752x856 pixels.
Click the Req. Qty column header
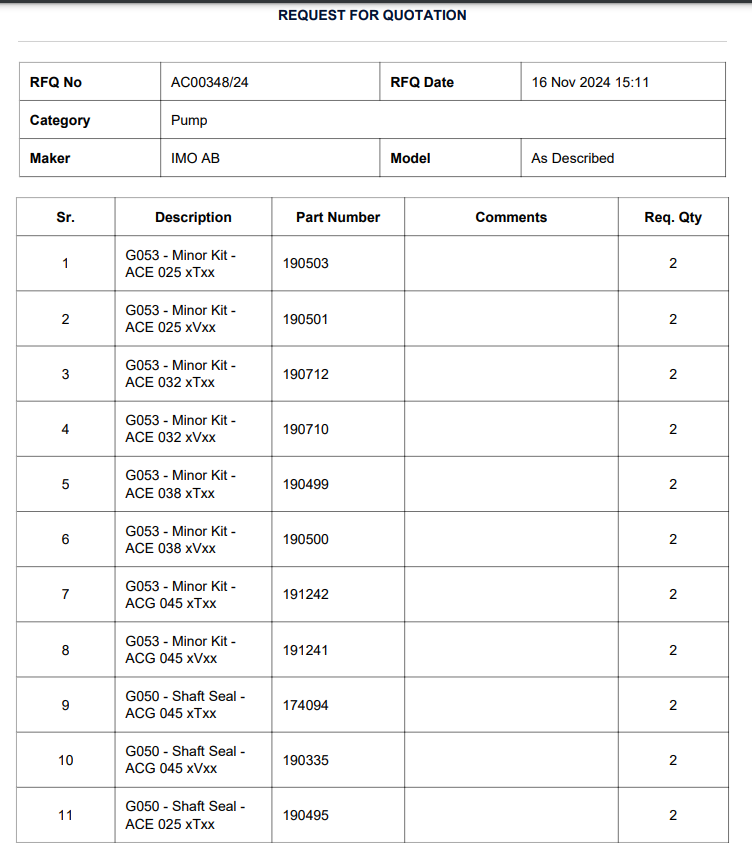673,217
